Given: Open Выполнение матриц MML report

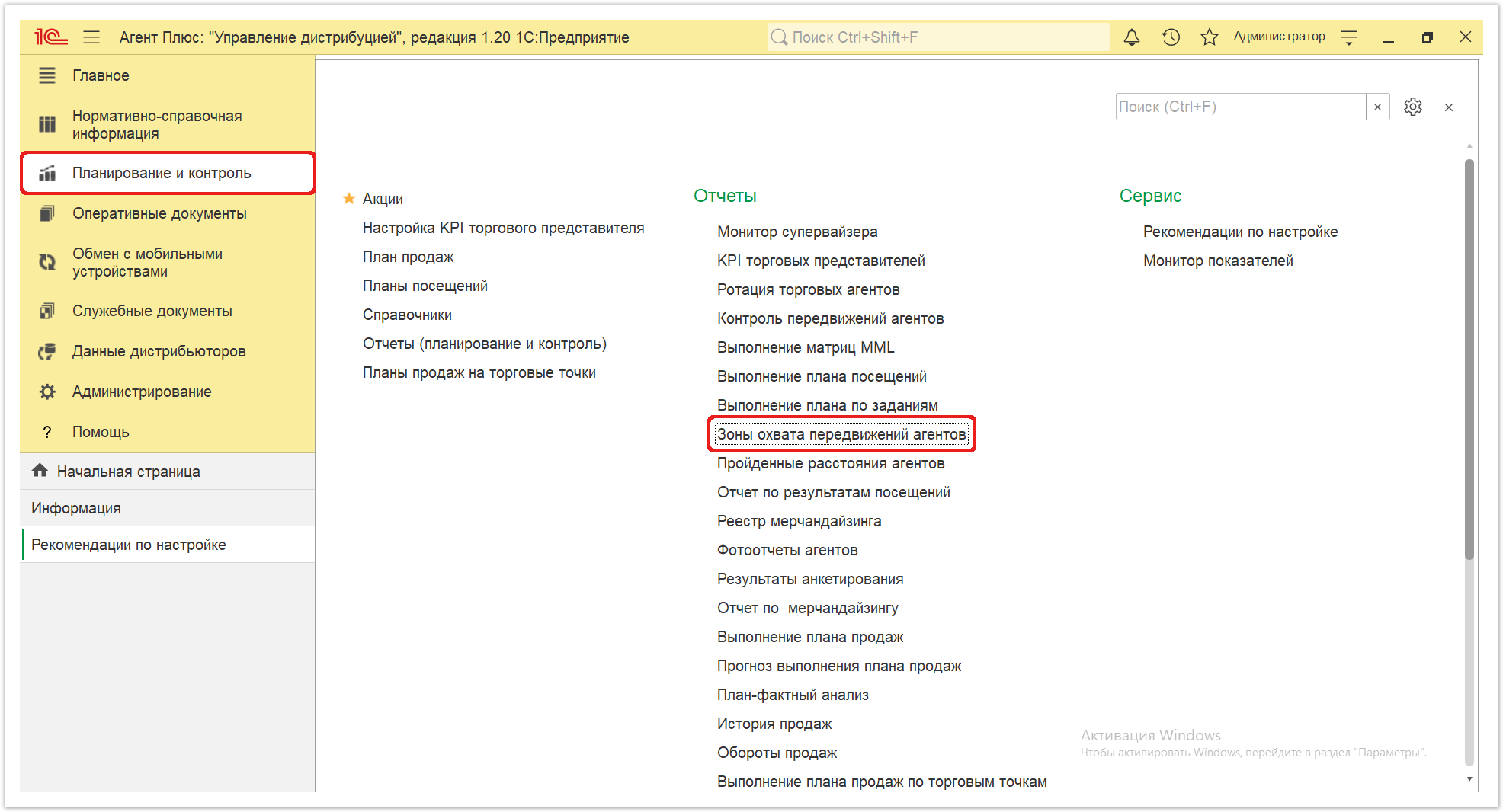Looking at the screenshot, I should click(x=806, y=347).
